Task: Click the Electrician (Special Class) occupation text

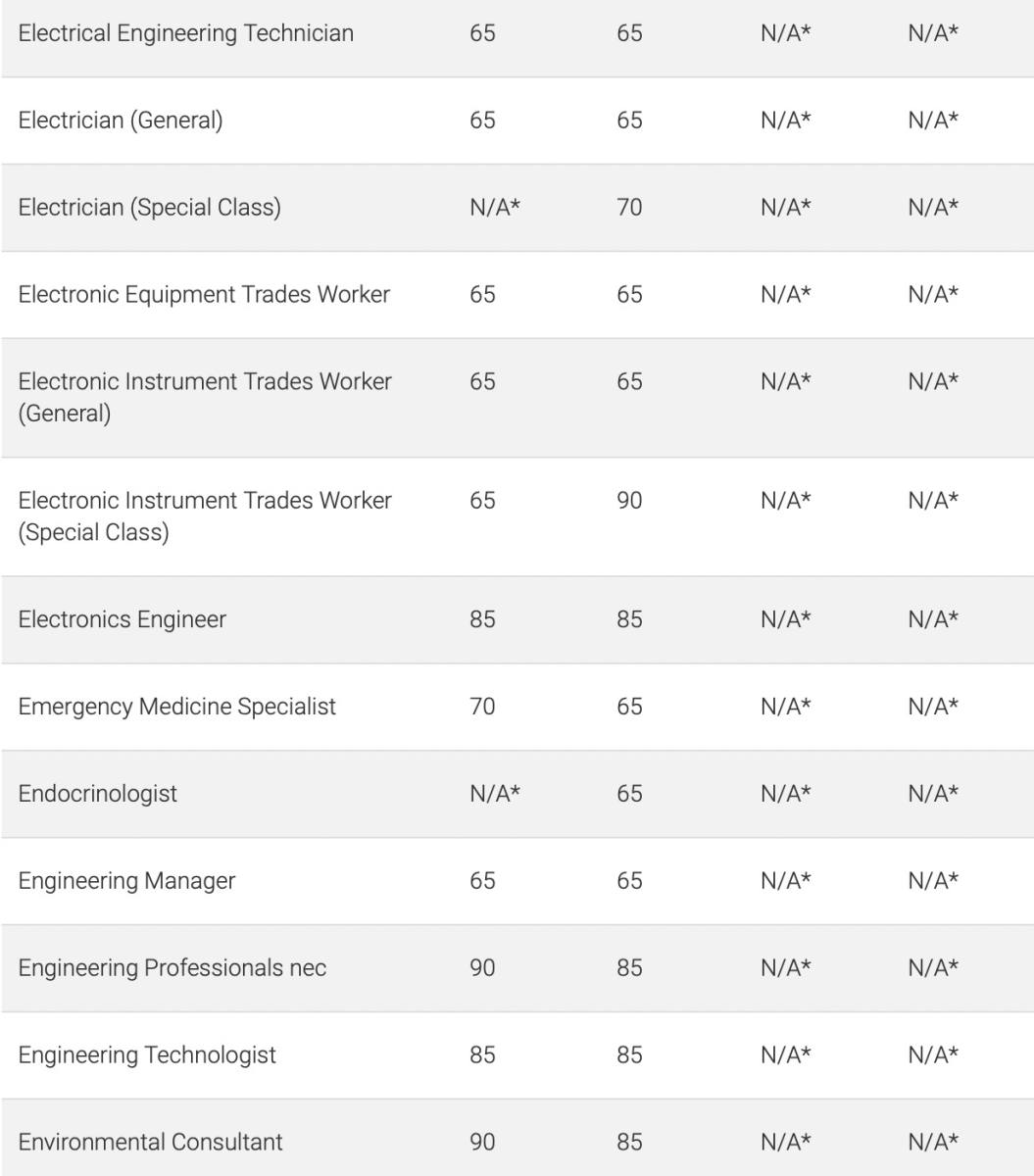Action: pos(150,208)
